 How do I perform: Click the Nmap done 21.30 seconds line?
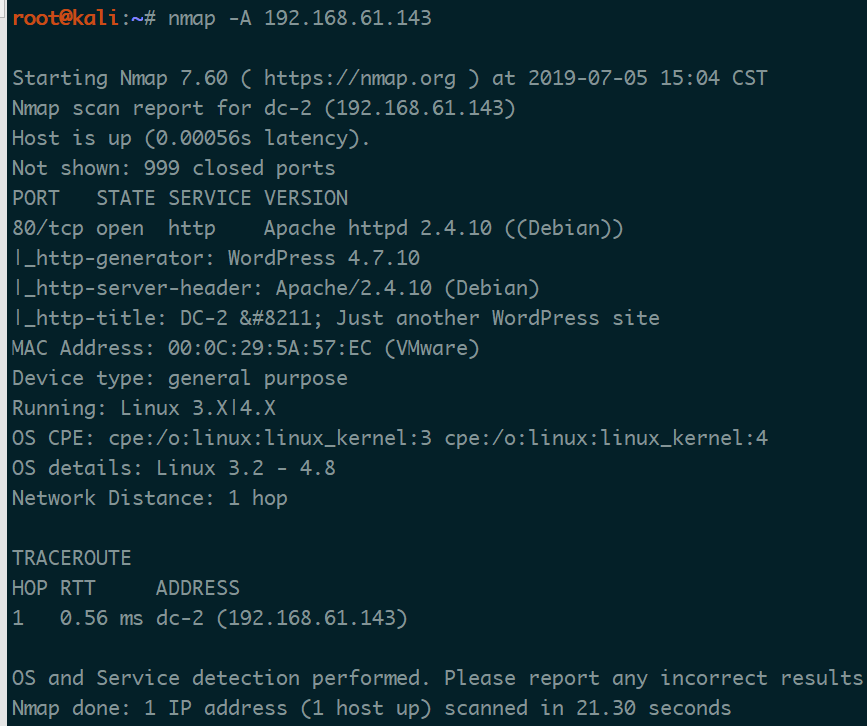pyautogui.click(x=372, y=708)
